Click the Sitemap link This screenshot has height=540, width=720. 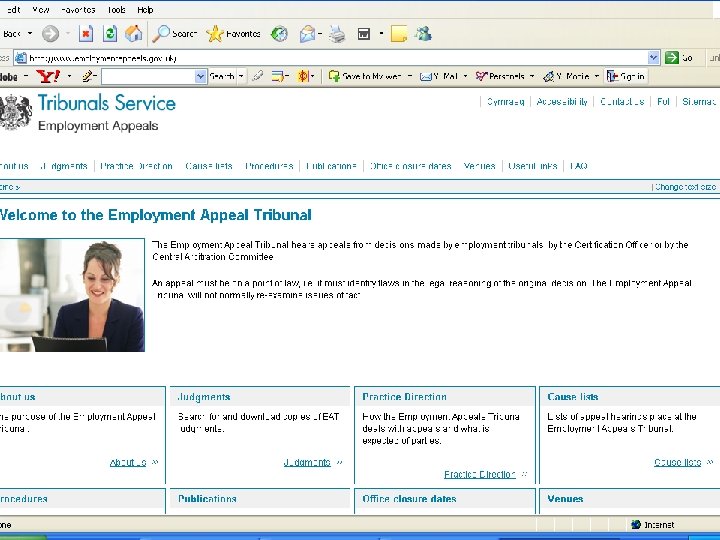(699, 102)
